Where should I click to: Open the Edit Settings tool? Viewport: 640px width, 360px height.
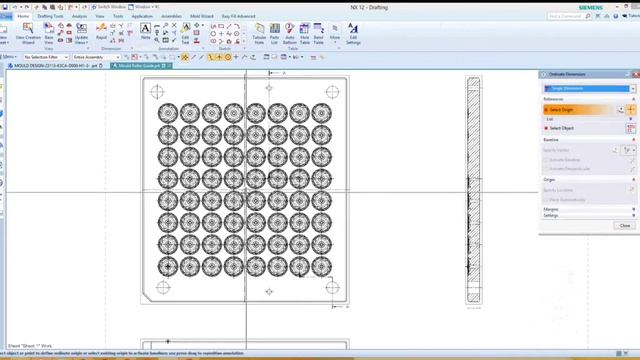[353, 33]
